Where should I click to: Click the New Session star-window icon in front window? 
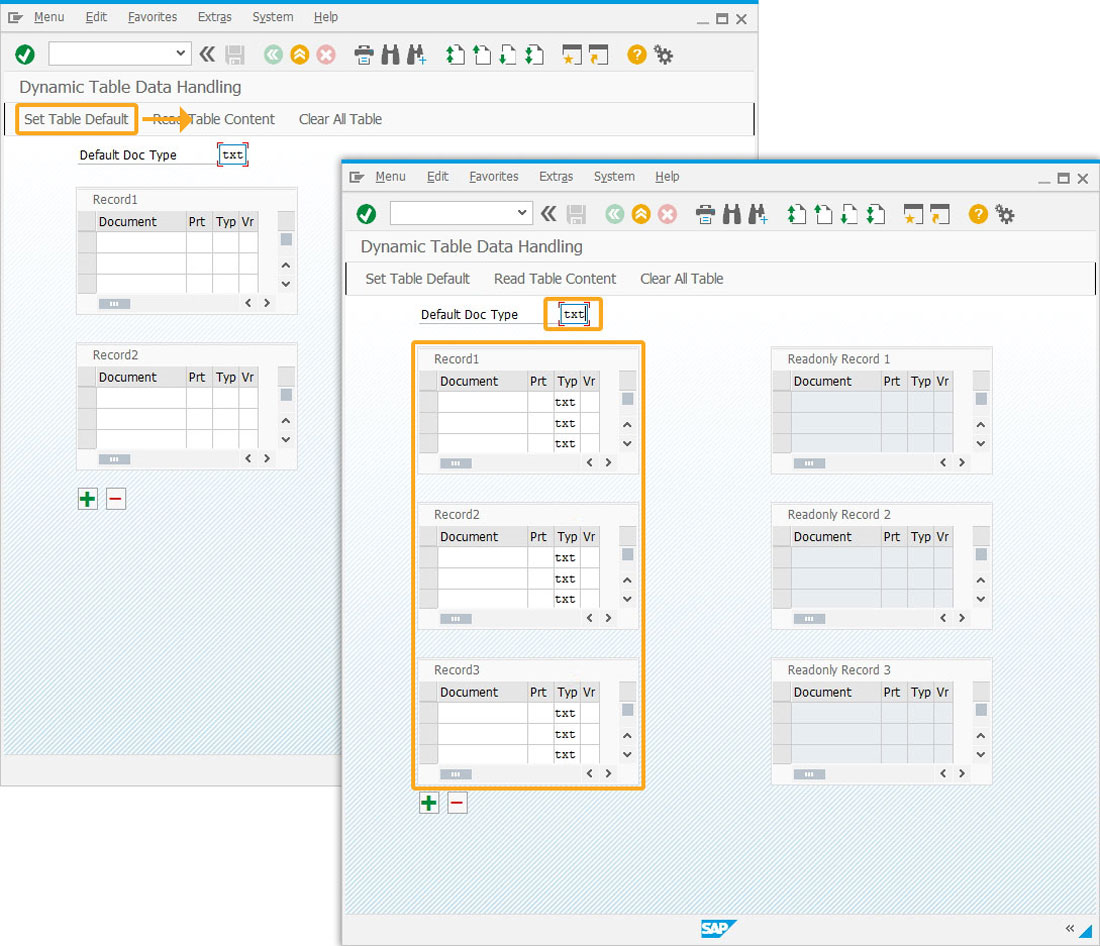point(913,214)
